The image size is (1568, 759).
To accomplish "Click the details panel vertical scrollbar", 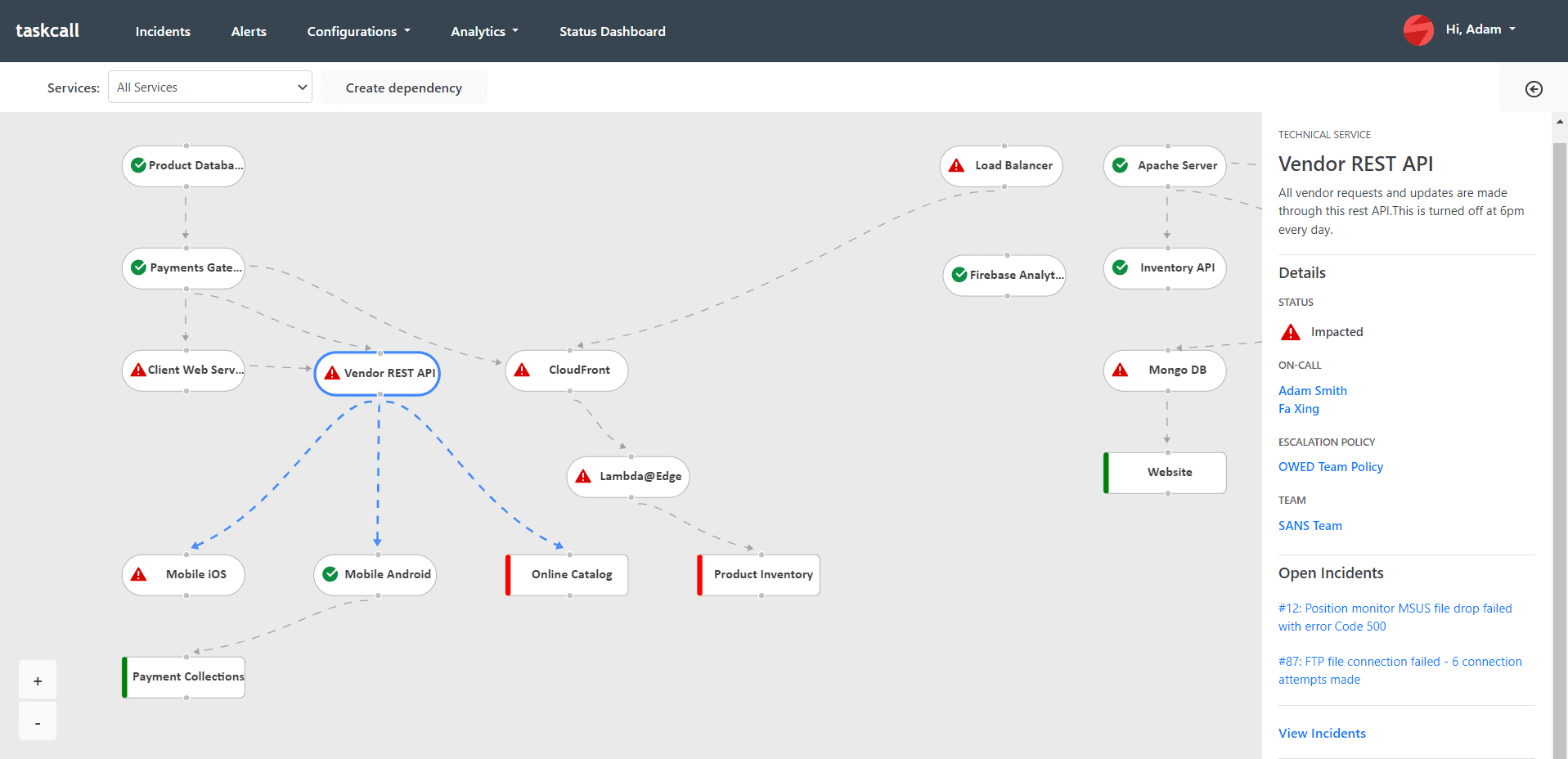I will pyautogui.click(x=1560, y=450).
